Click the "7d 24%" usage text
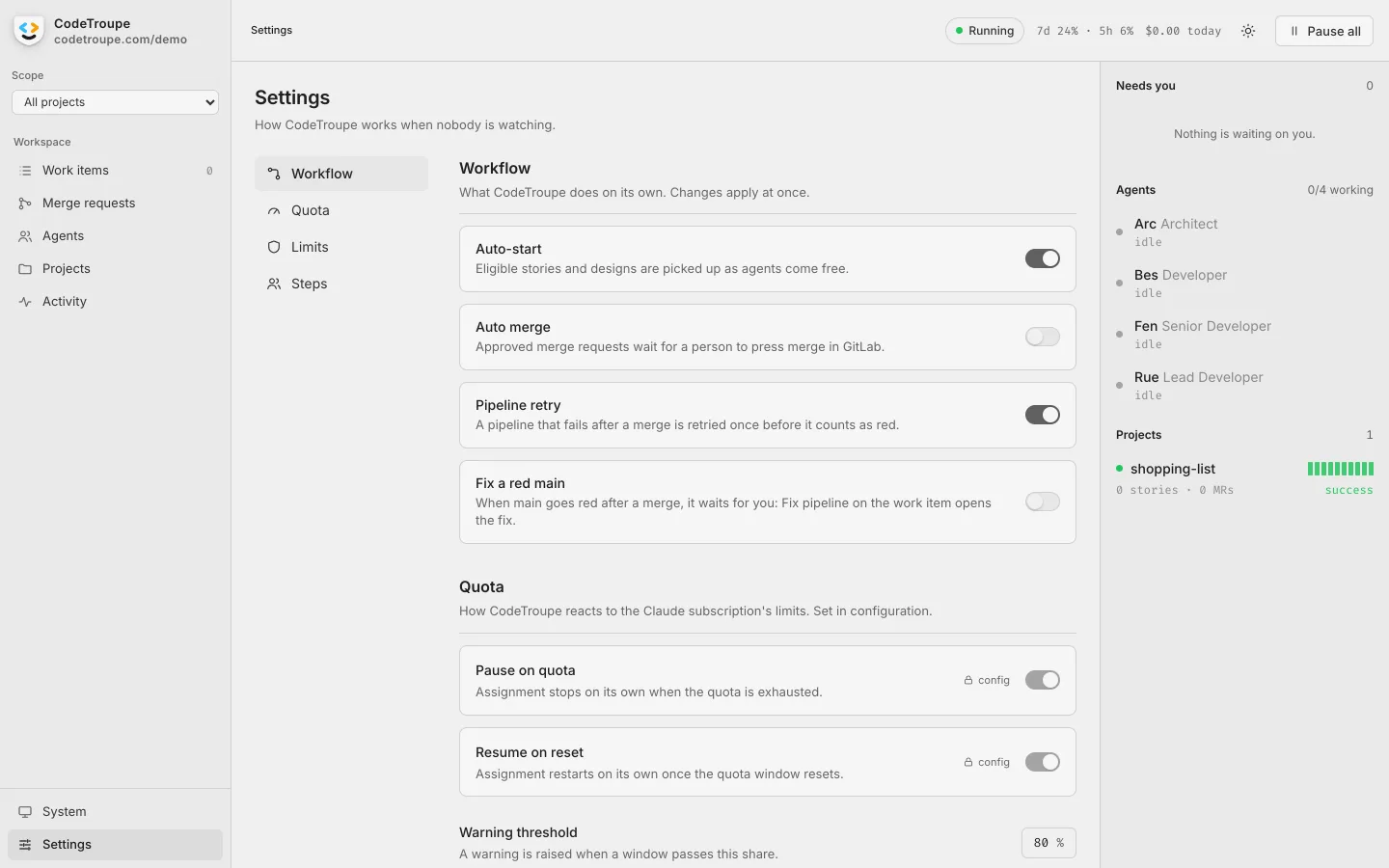This screenshot has width=1389, height=868. point(1057,31)
